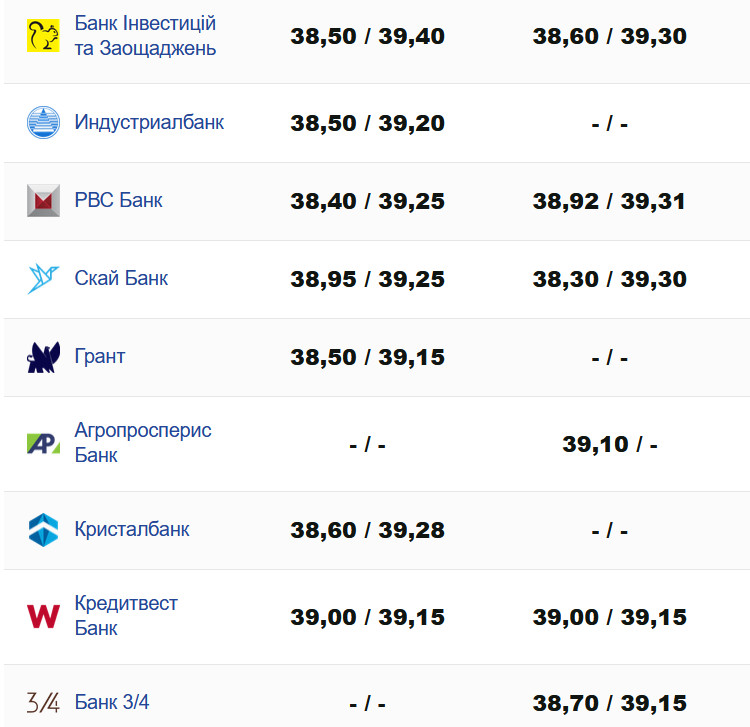The height and width of the screenshot is (727, 750).
Task: Click the 38,92 / 39,31 rate for РВС Банк
Action: pos(609,201)
